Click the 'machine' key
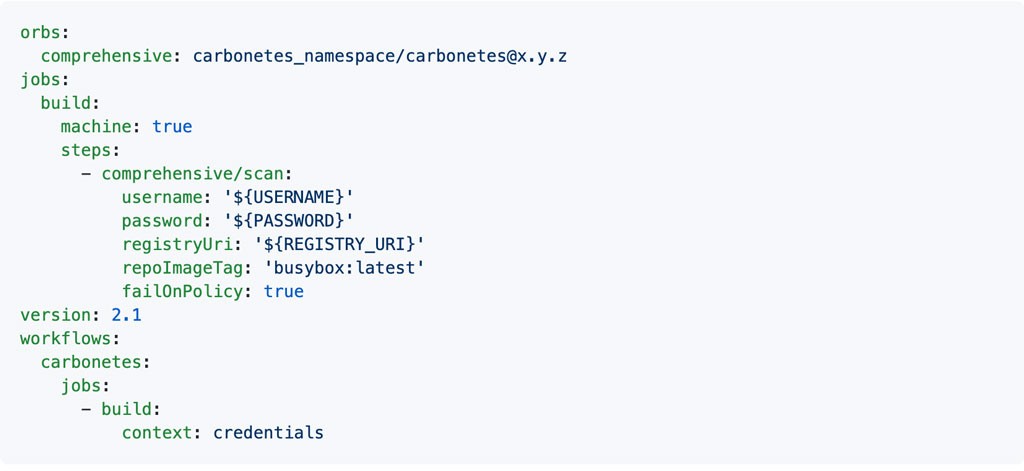 point(96,127)
